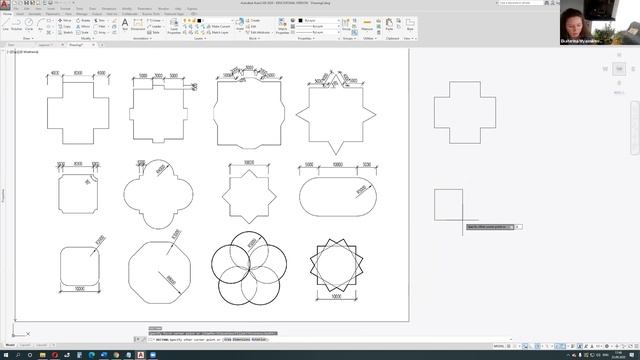Insert a Table from Annotation panel

pos(153,32)
